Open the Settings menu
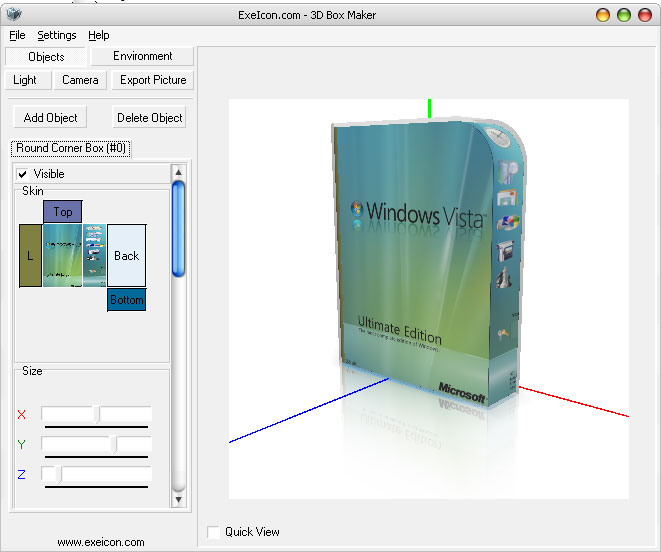 (x=57, y=35)
